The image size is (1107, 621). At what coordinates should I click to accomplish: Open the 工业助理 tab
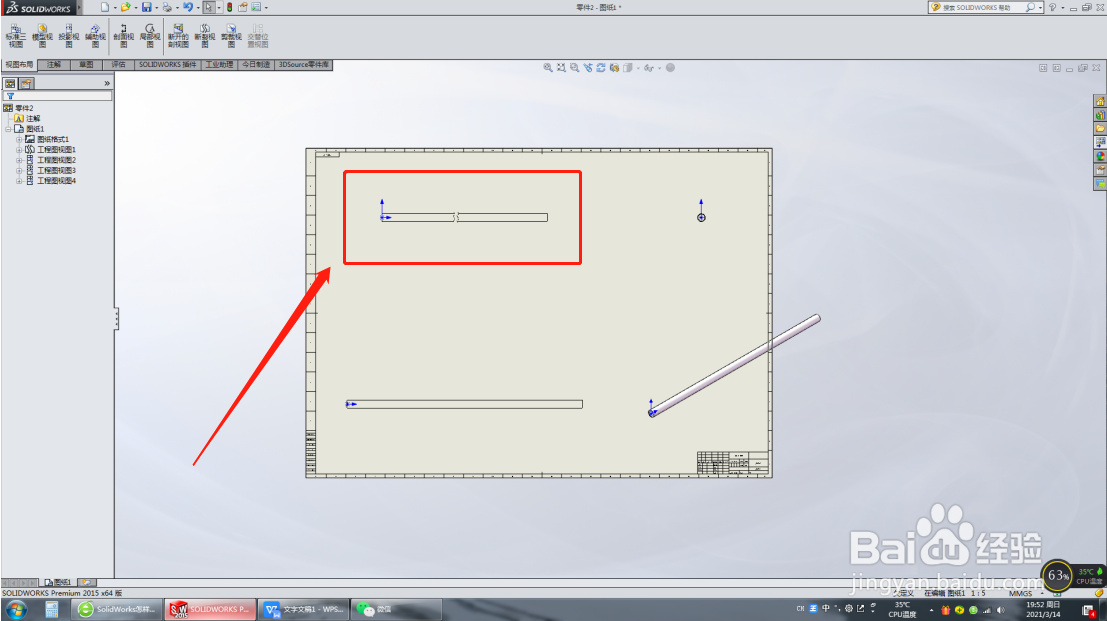(x=219, y=65)
